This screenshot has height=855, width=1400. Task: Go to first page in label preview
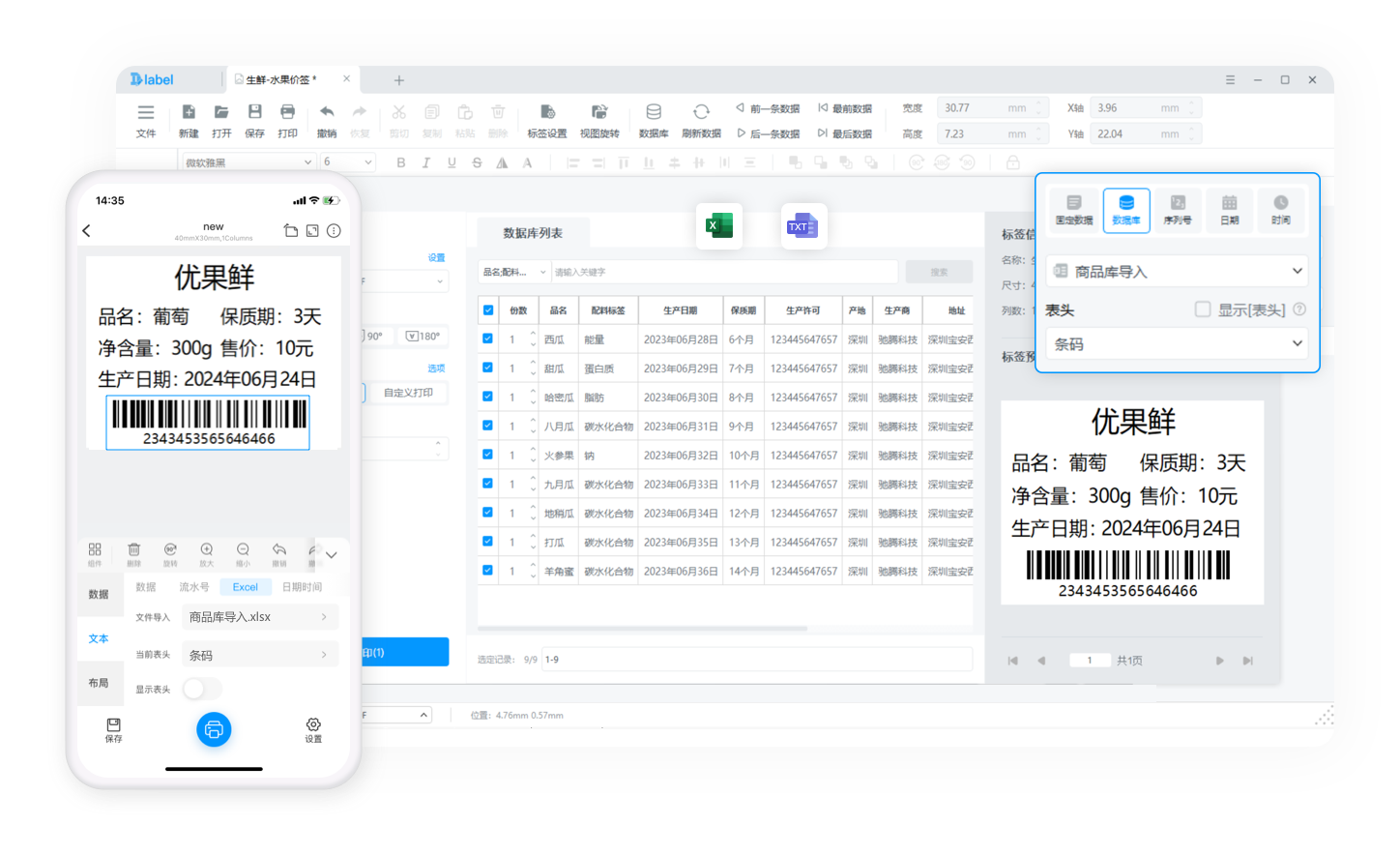point(1012,661)
